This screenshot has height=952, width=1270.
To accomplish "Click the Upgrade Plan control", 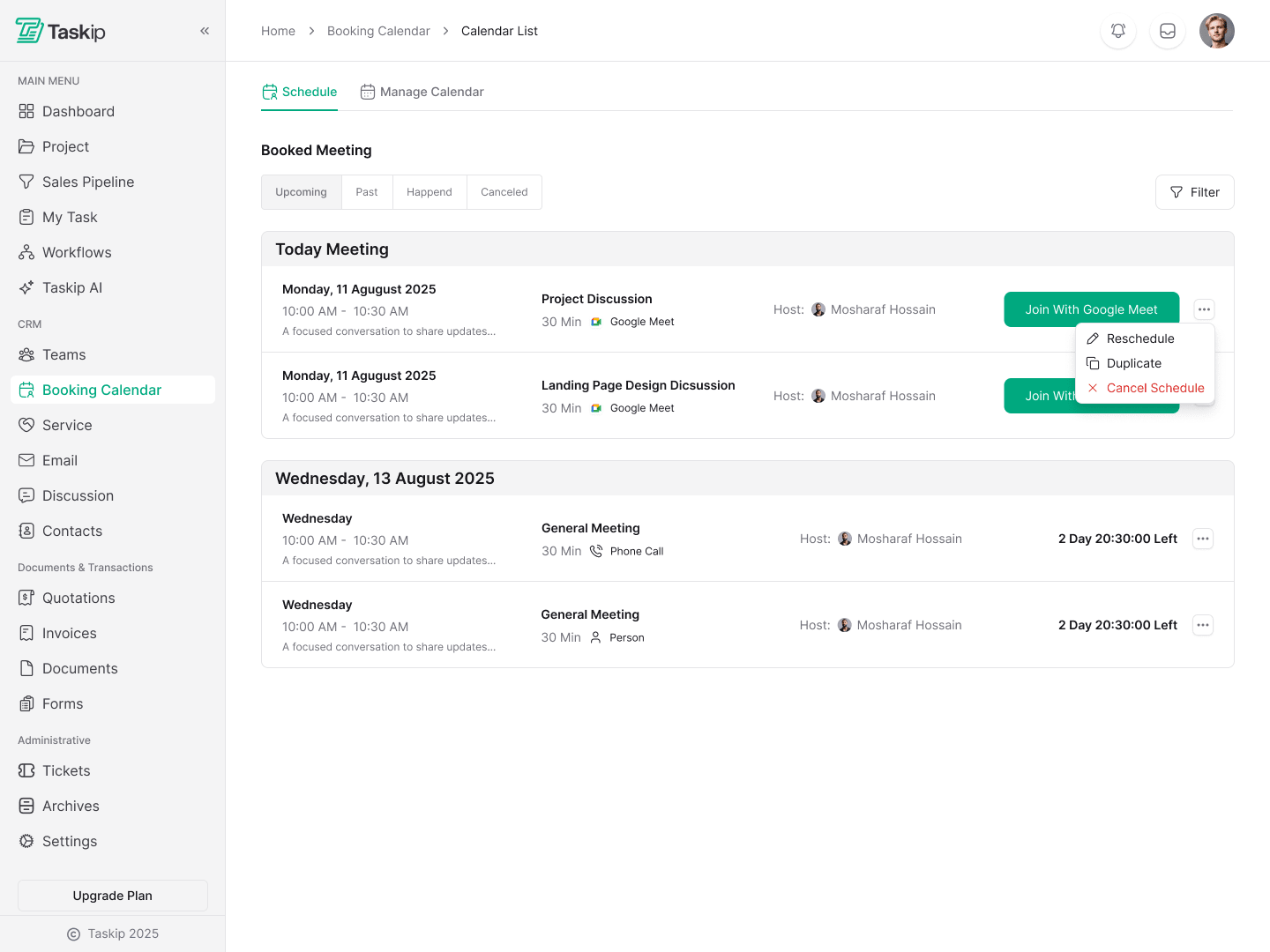I will coord(112,895).
